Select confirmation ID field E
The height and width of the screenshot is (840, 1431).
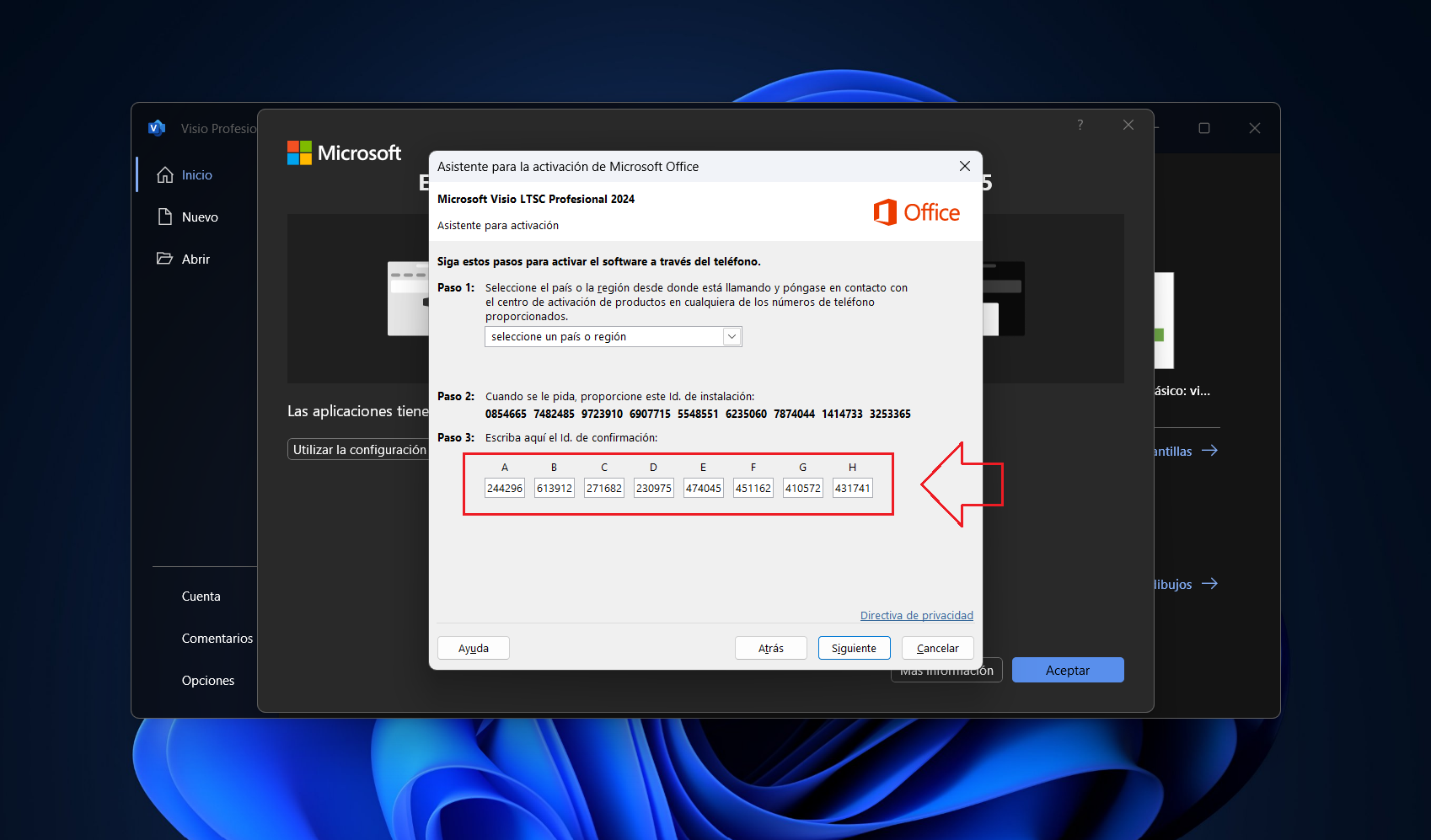click(x=704, y=488)
